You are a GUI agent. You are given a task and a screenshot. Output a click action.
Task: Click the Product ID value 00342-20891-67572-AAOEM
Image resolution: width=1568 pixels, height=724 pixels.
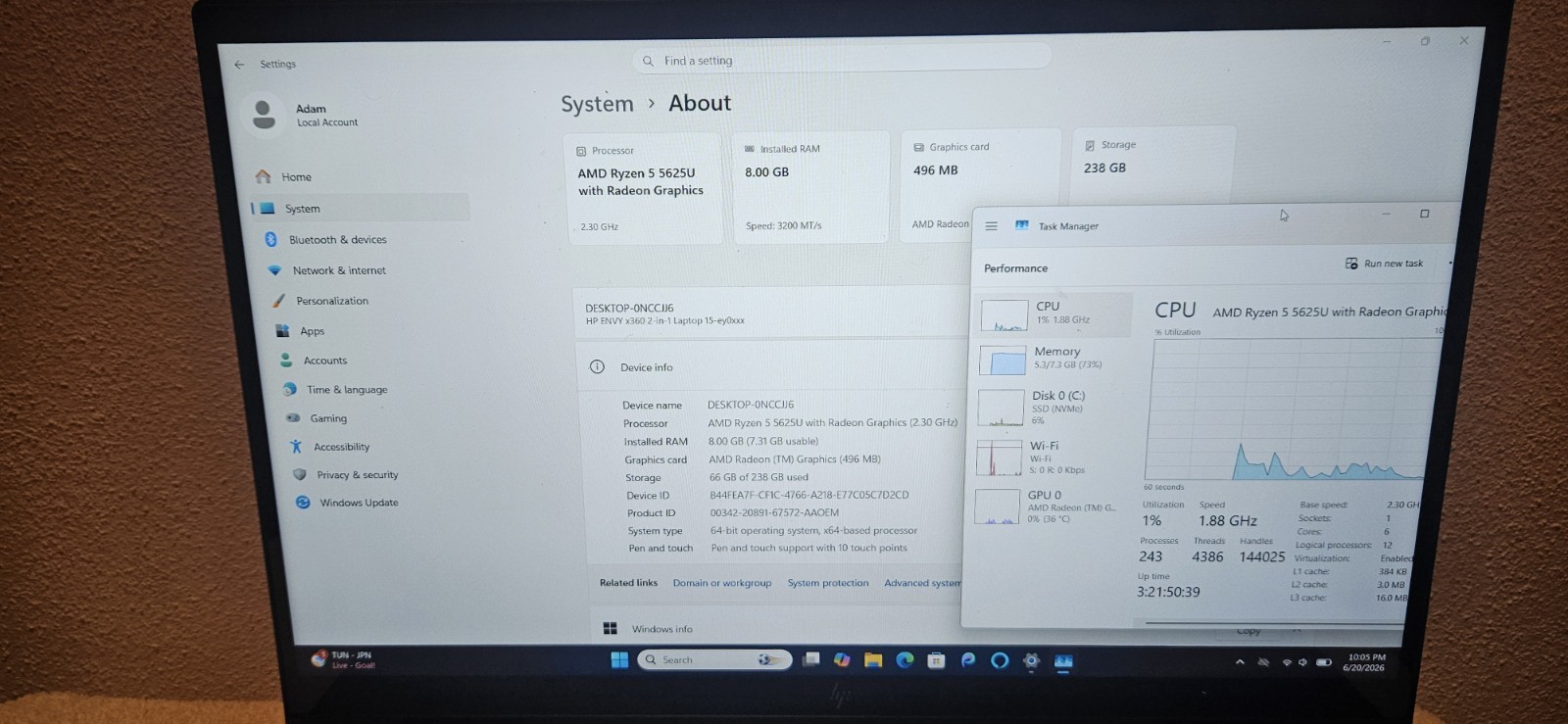coord(774,513)
